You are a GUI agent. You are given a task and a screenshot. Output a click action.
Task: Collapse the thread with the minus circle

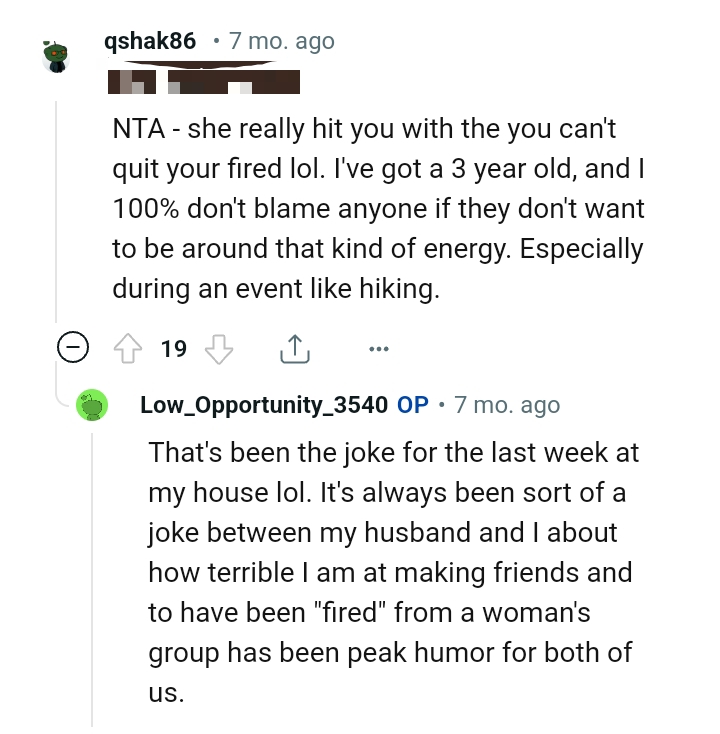click(72, 349)
